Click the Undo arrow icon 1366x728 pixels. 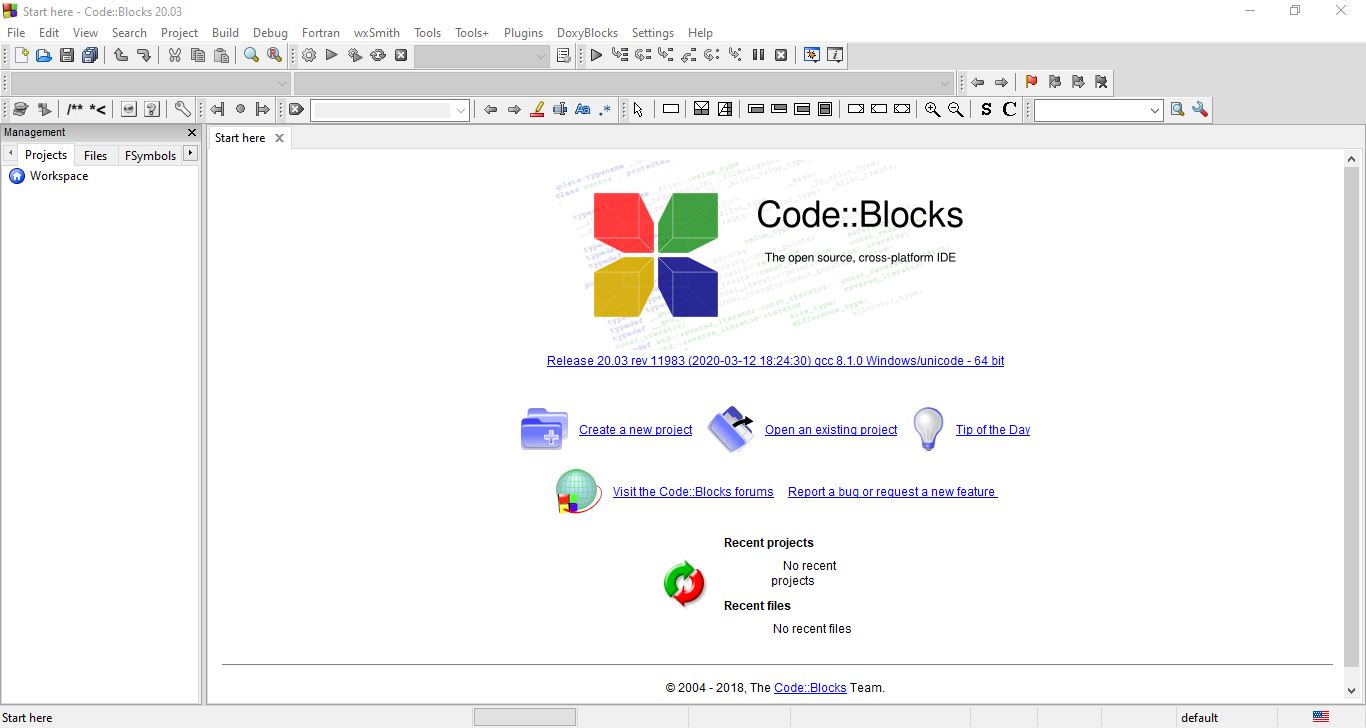[x=121, y=56]
